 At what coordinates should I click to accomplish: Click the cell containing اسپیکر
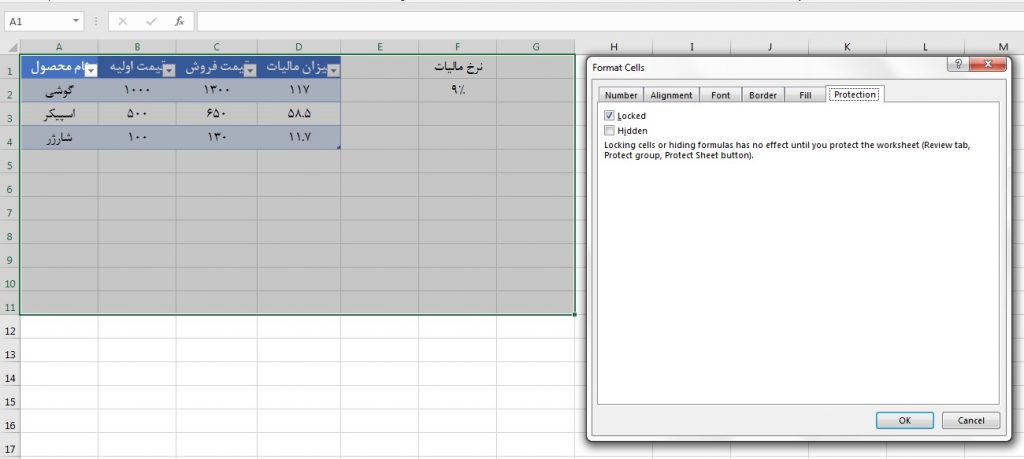click(59, 114)
